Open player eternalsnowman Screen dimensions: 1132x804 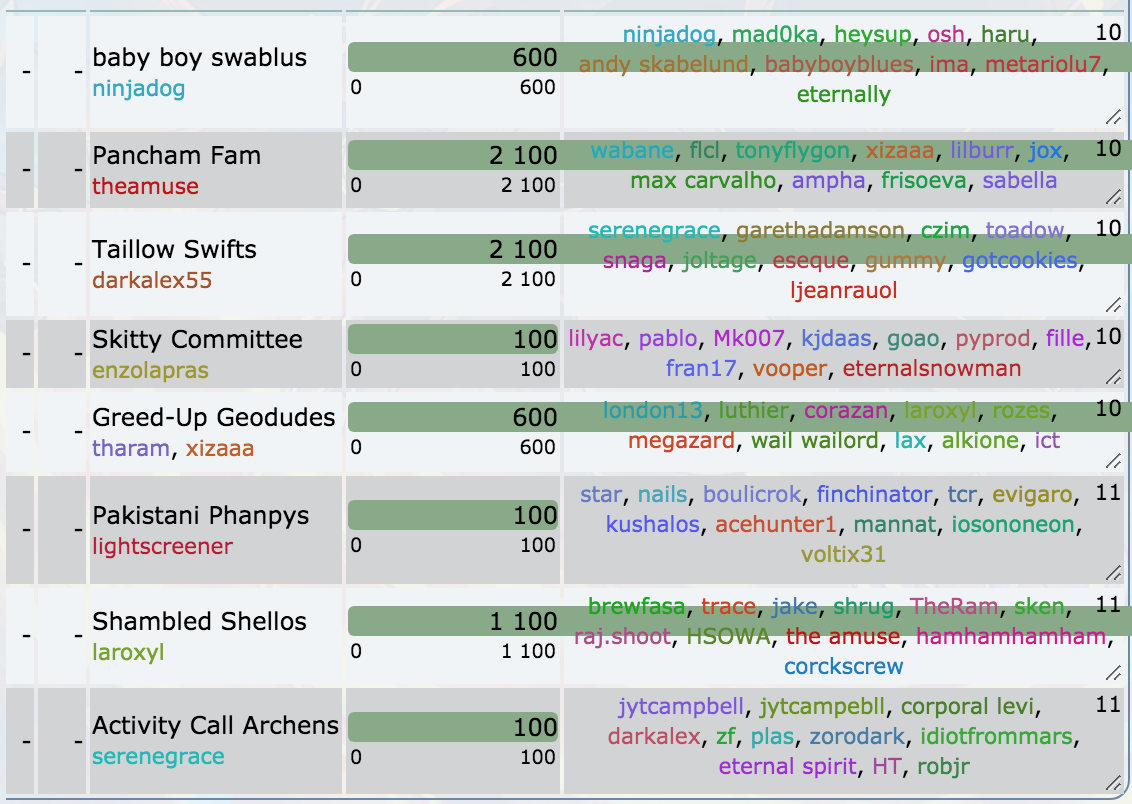point(931,369)
